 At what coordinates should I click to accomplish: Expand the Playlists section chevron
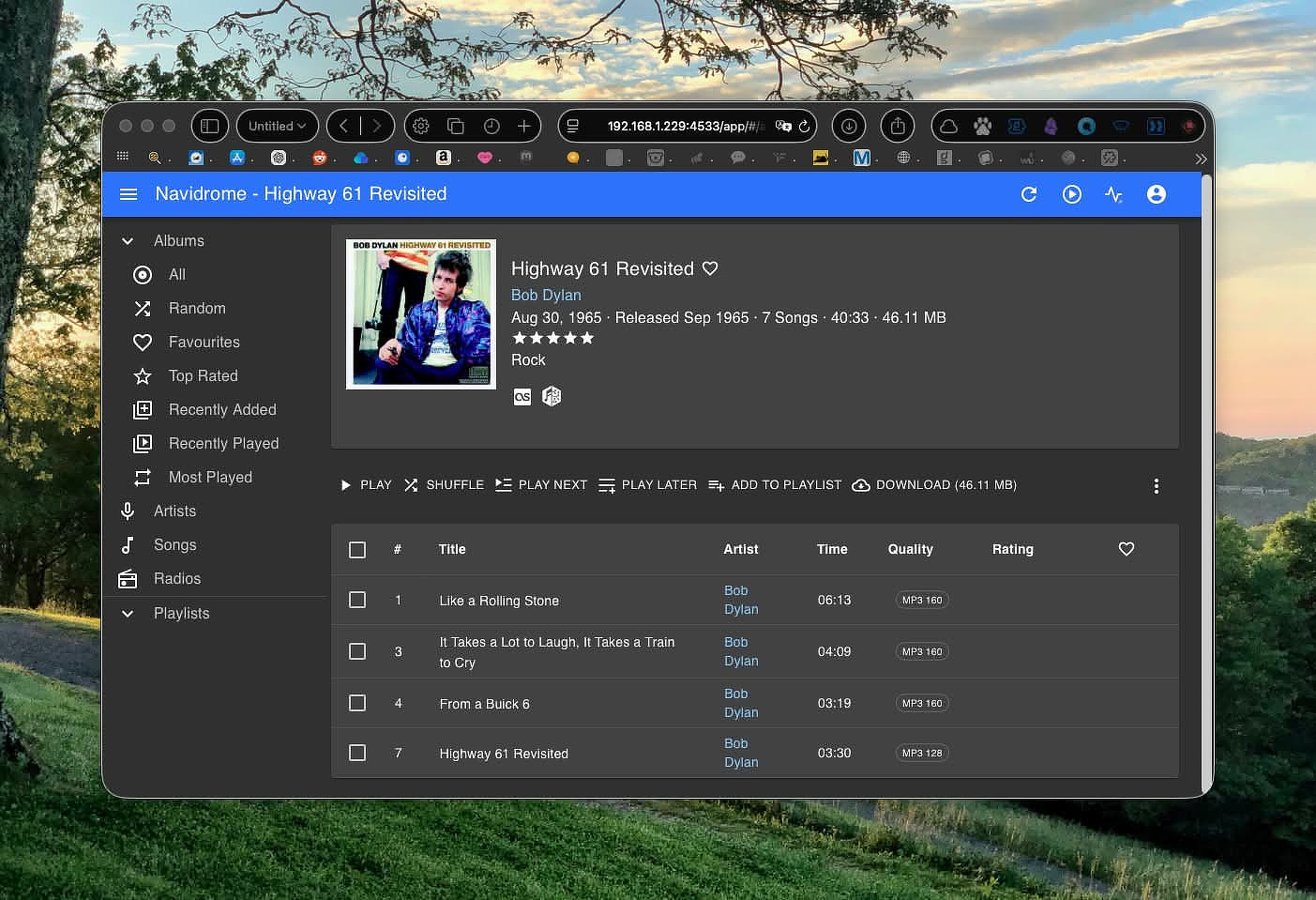point(128,614)
